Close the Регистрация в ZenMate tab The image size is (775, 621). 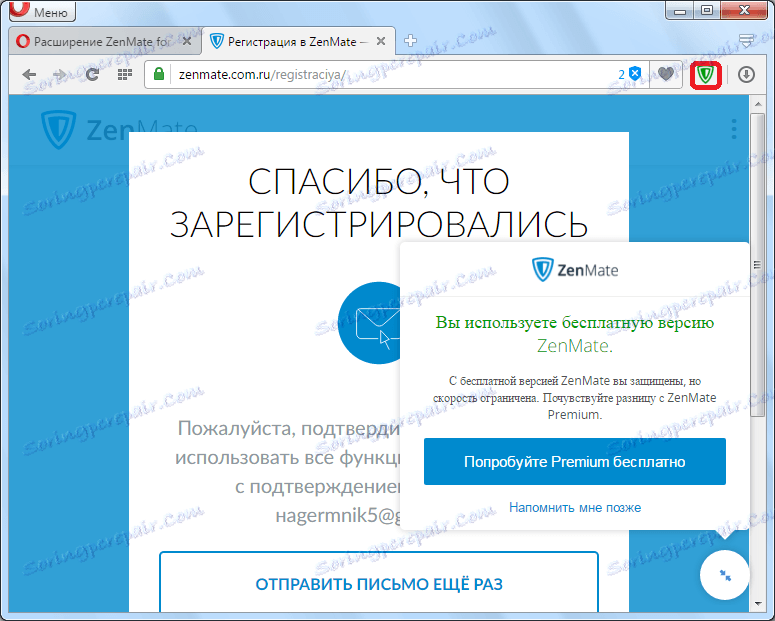point(381,42)
